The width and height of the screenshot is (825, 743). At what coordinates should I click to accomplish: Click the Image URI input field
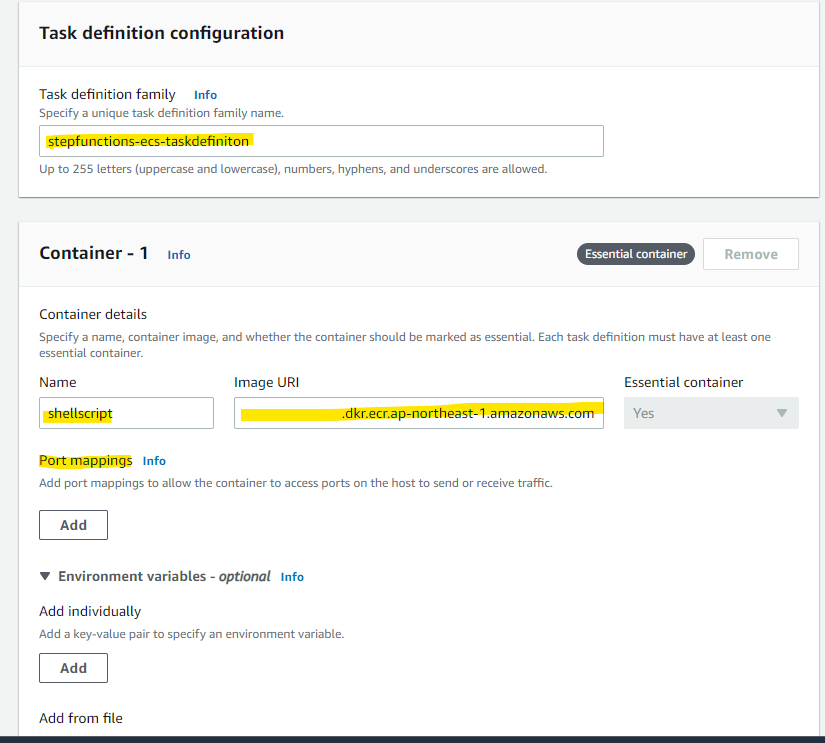tap(418, 413)
